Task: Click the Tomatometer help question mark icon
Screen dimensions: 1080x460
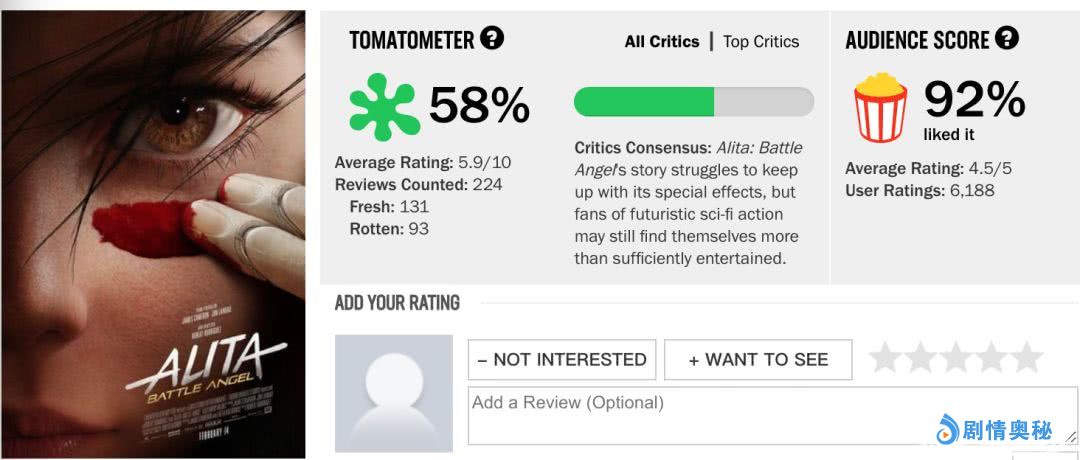Action: tap(492, 39)
